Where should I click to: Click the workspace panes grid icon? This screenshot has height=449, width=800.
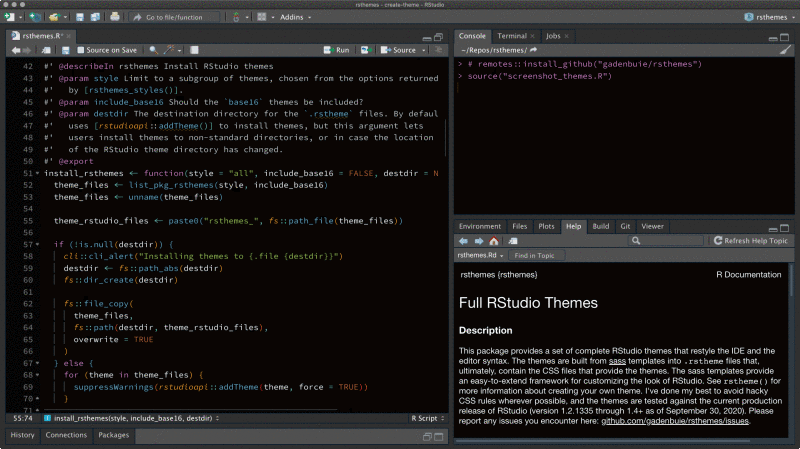(x=262, y=17)
